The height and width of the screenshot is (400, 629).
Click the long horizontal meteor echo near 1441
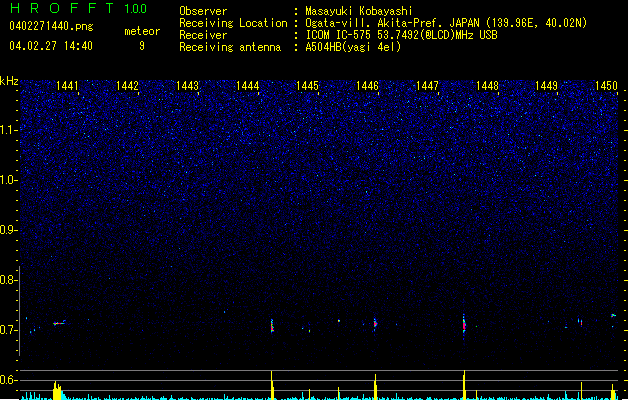[x=59, y=323]
